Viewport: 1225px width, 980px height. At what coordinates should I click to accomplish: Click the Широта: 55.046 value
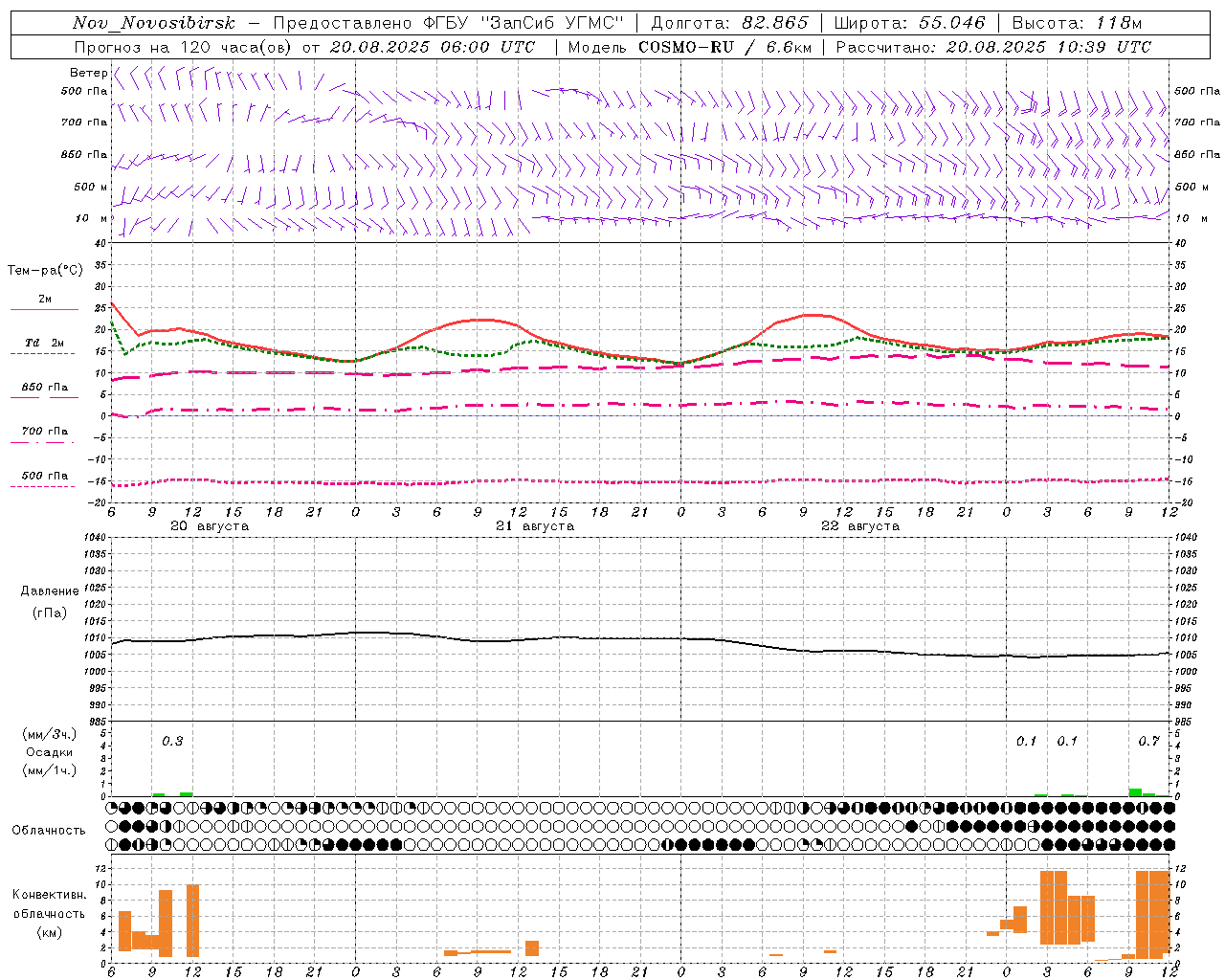(909, 23)
